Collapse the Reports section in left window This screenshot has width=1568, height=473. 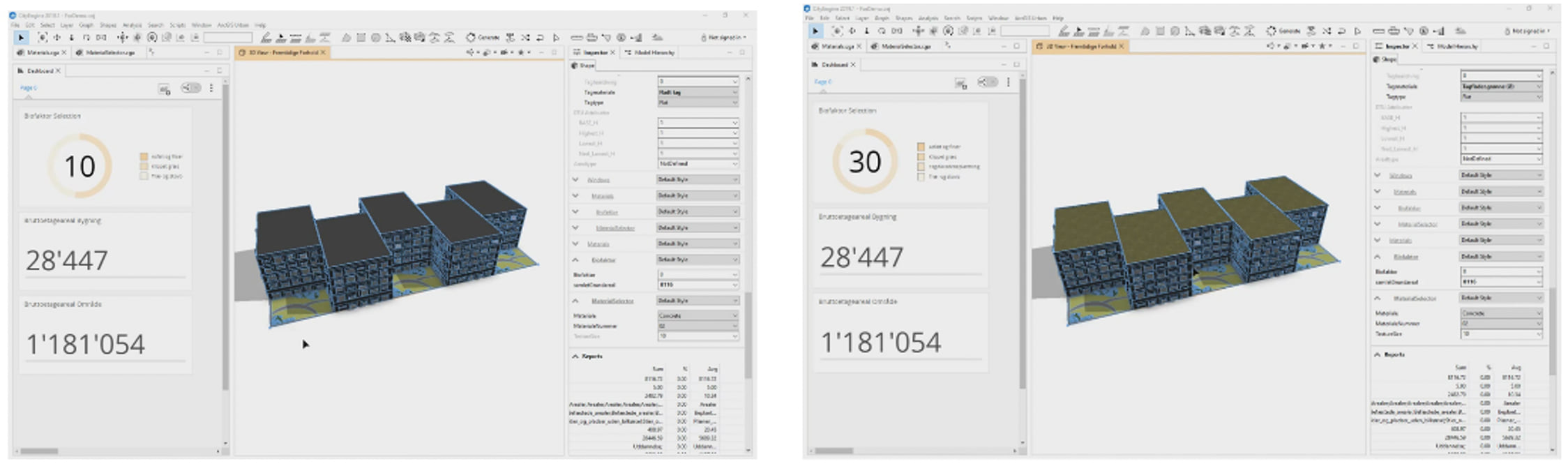point(576,356)
